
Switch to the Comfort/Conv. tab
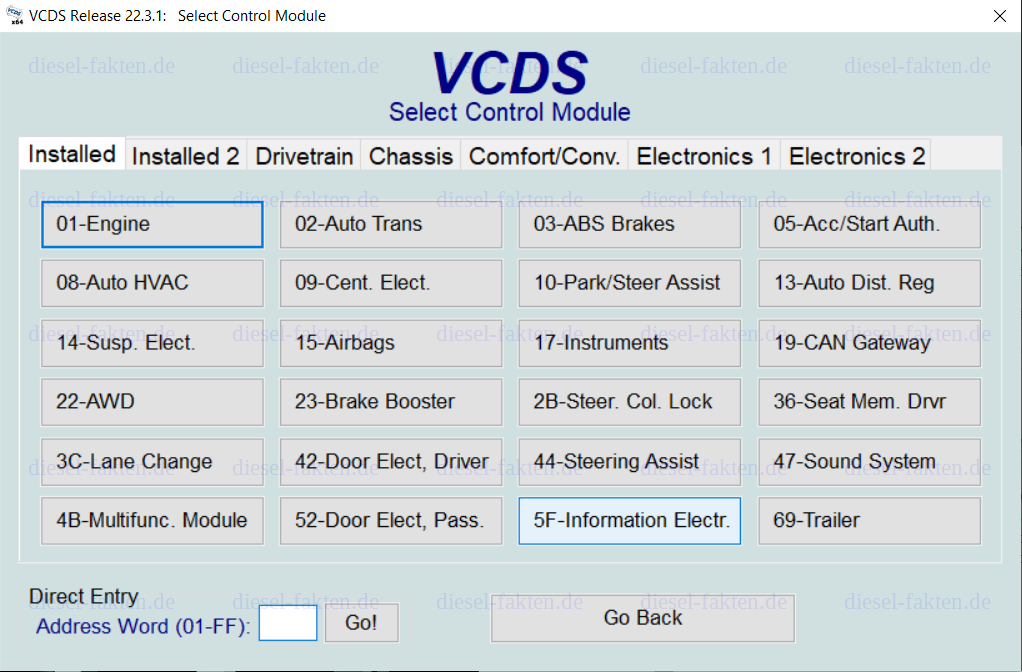tap(544, 156)
